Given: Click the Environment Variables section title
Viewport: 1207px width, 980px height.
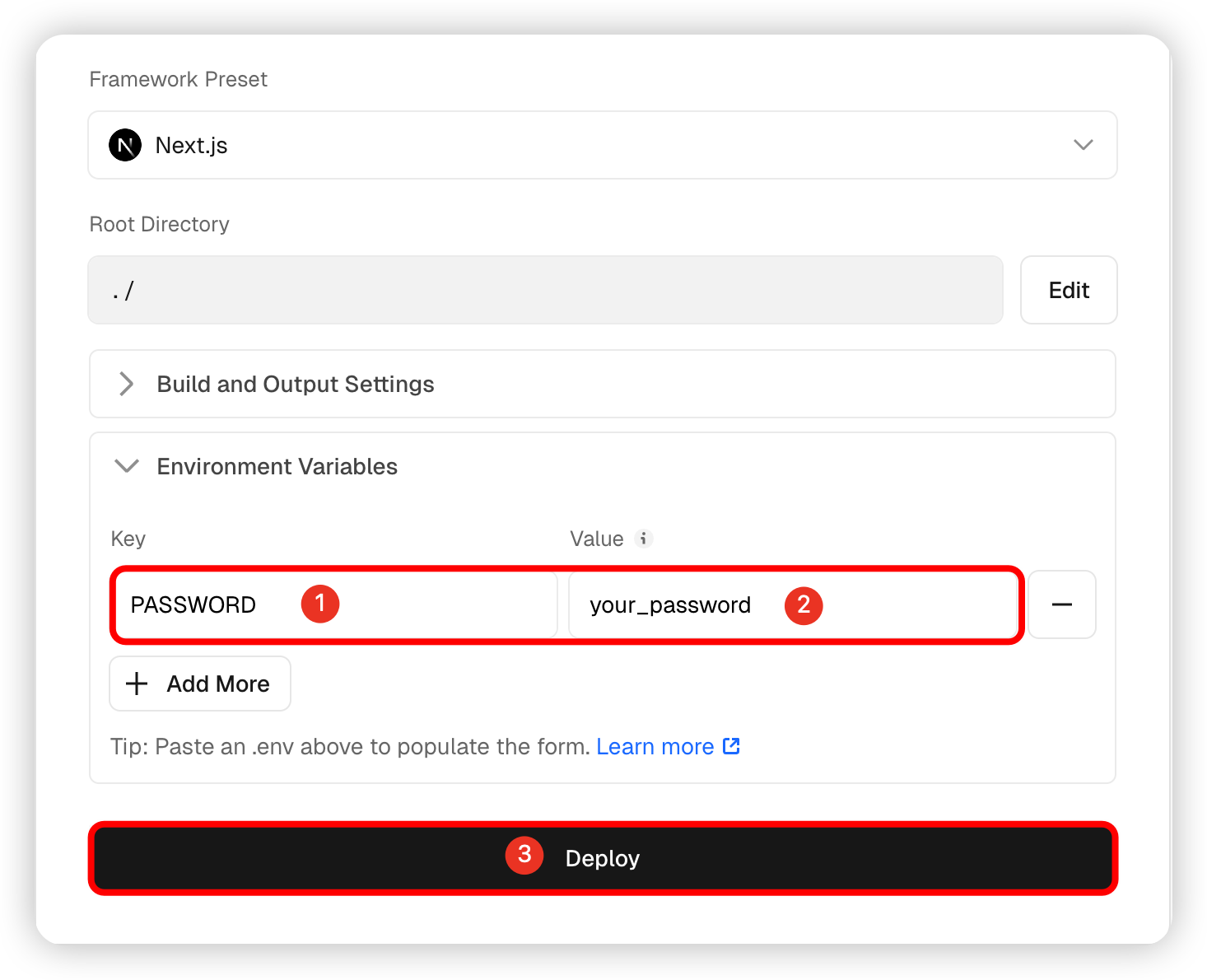Looking at the screenshot, I should pyautogui.click(x=277, y=467).
